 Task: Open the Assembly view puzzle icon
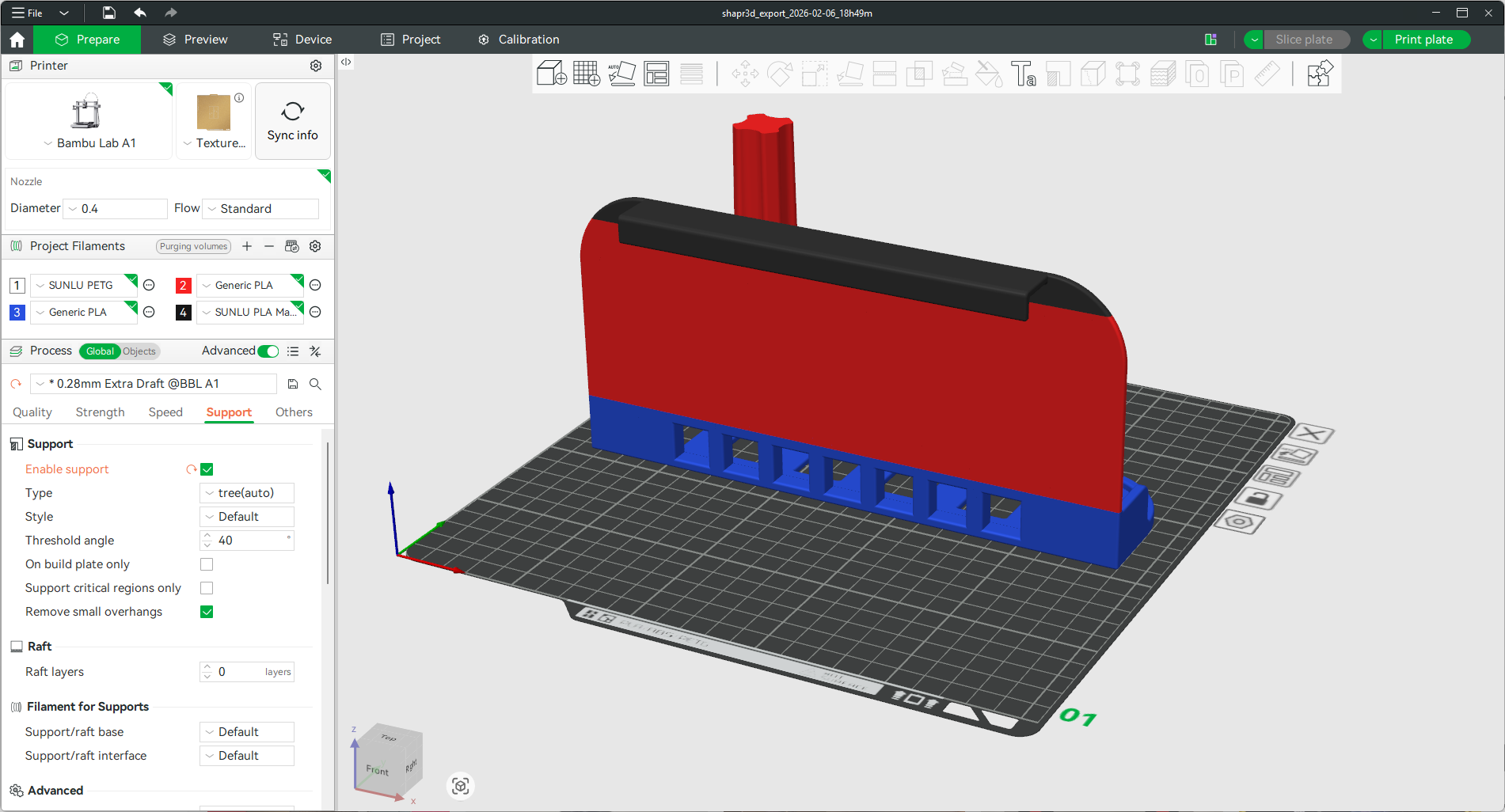point(1320,74)
